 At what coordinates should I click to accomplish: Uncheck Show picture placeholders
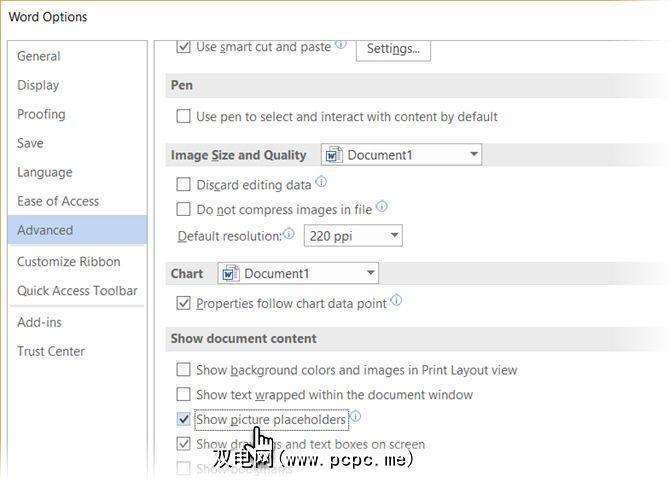(x=183, y=420)
